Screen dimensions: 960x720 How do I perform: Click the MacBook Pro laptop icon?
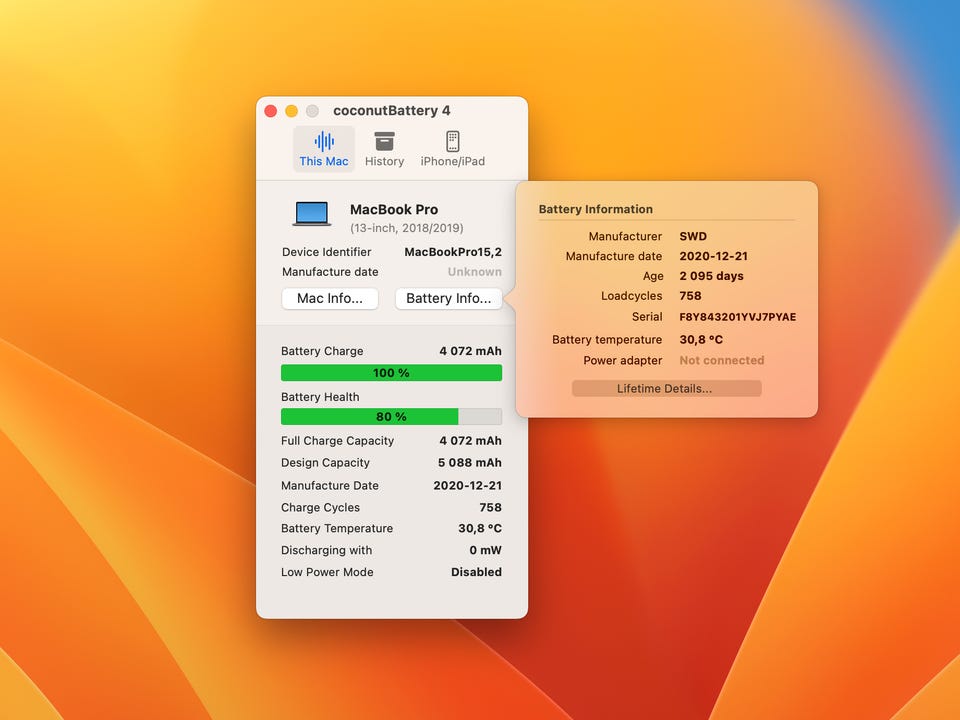(x=312, y=214)
